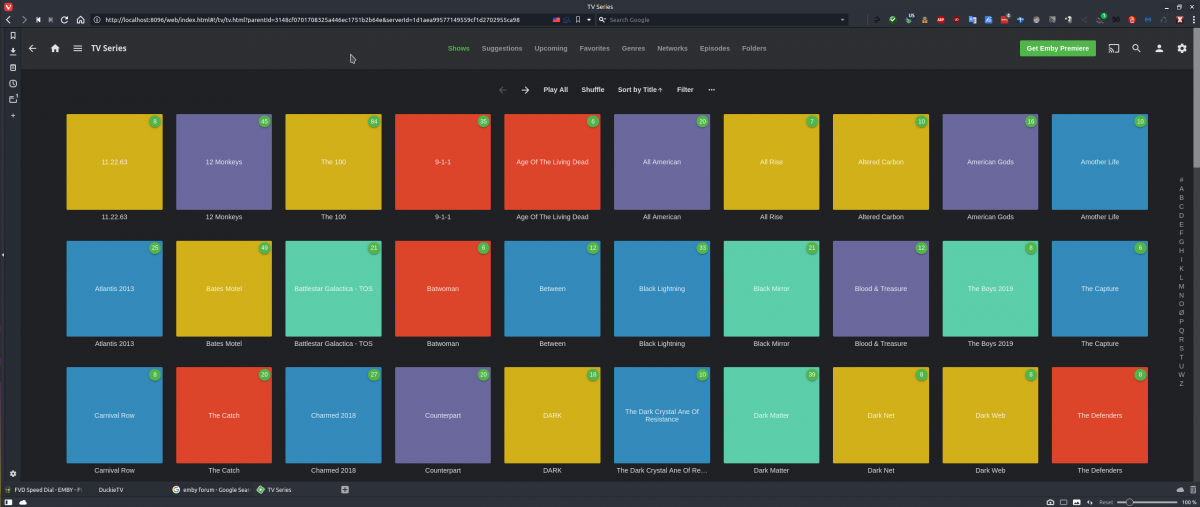Switch to the Episodes tab
Image resolution: width=1200 pixels, height=507 pixels.
click(714, 48)
